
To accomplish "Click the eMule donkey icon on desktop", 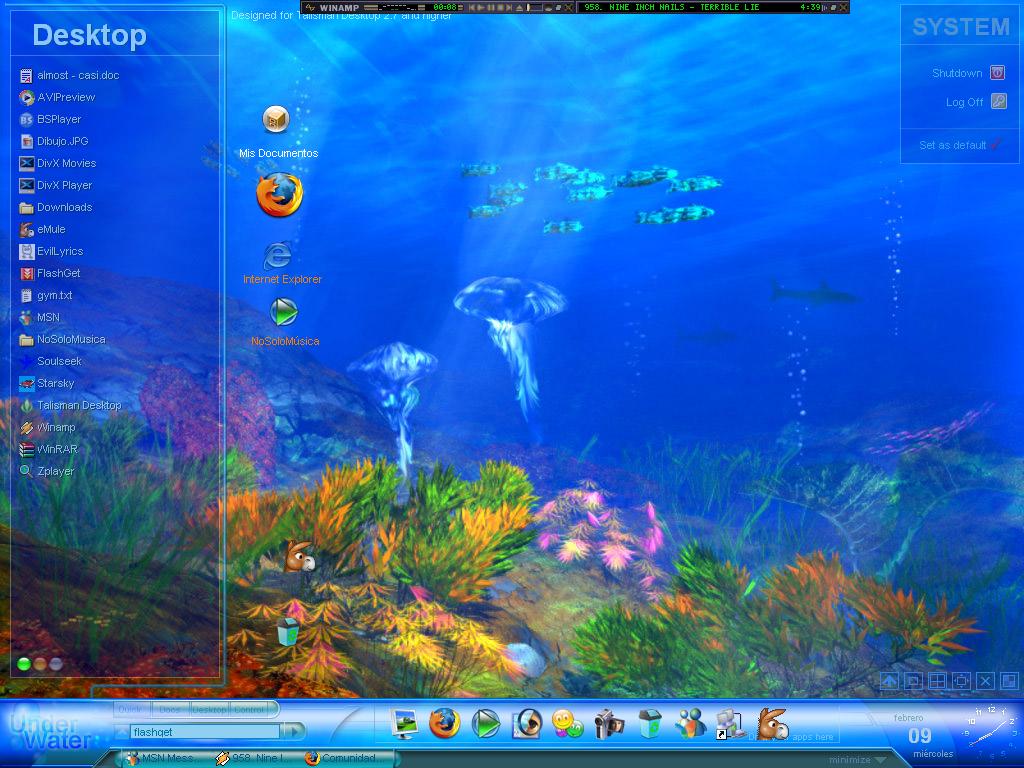I will click(x=300, y=556).
